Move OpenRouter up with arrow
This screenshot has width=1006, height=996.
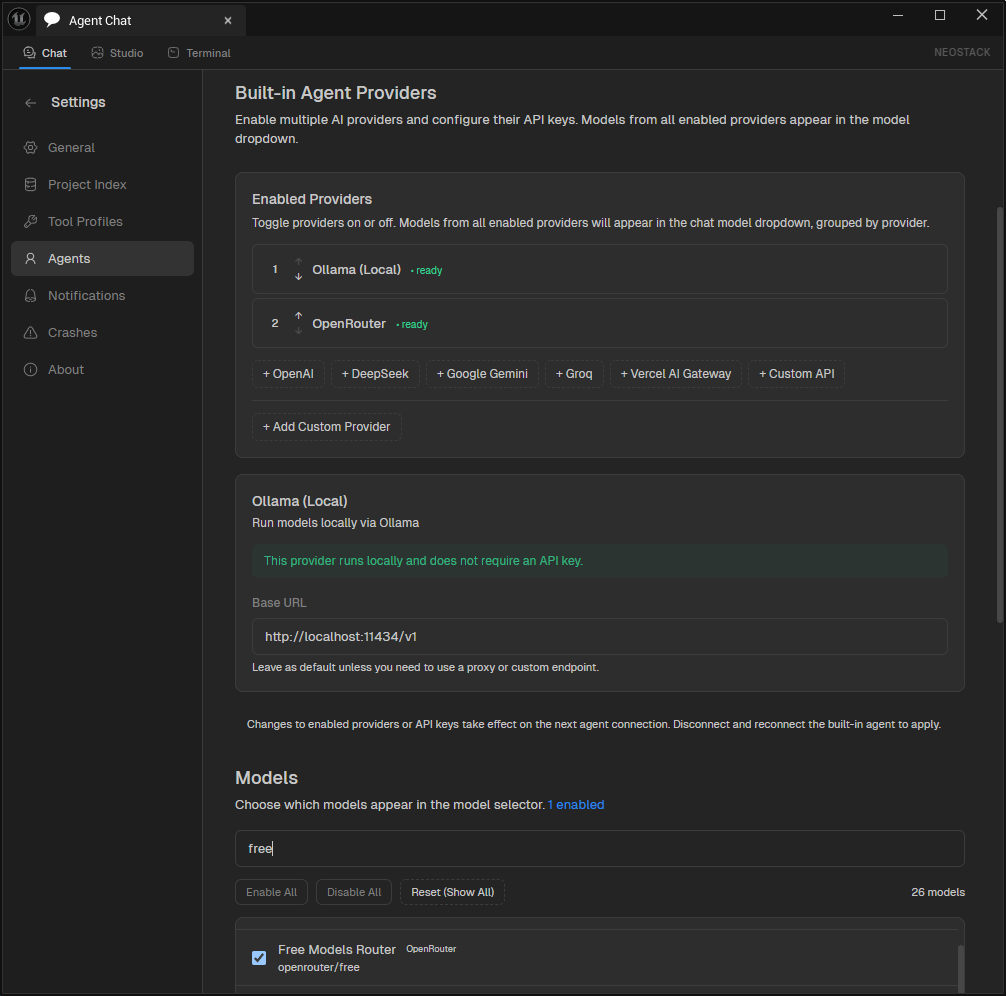(298, 316)
